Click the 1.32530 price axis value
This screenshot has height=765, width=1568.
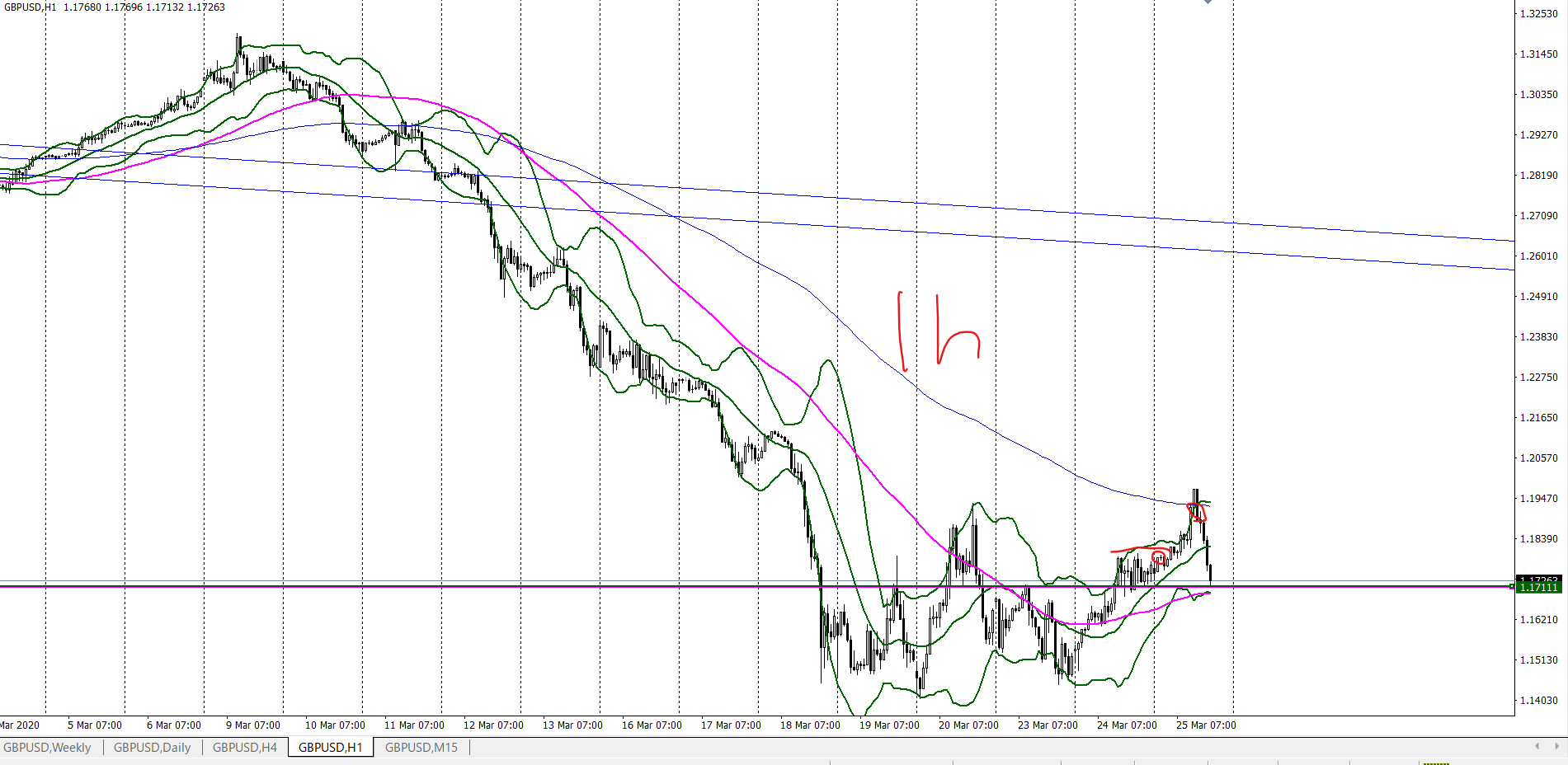pos(1539,14)
